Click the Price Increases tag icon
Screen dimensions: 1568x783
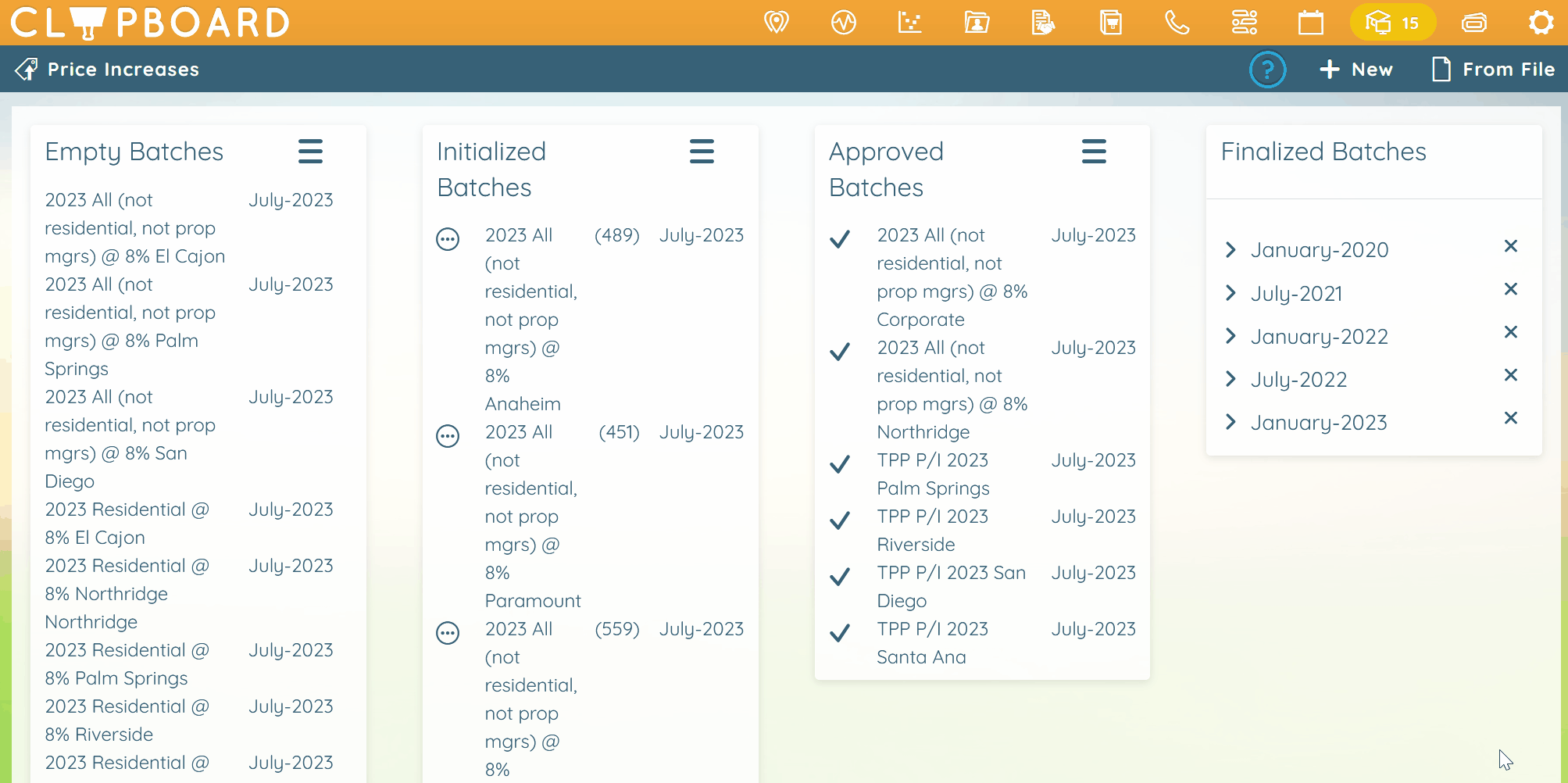[x=27, y=70]
